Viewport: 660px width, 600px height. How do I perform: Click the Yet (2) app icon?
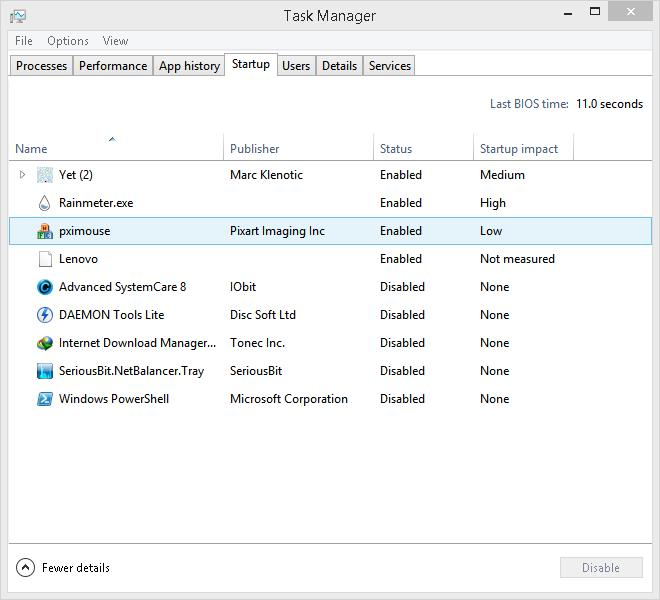tap(45, 175)
